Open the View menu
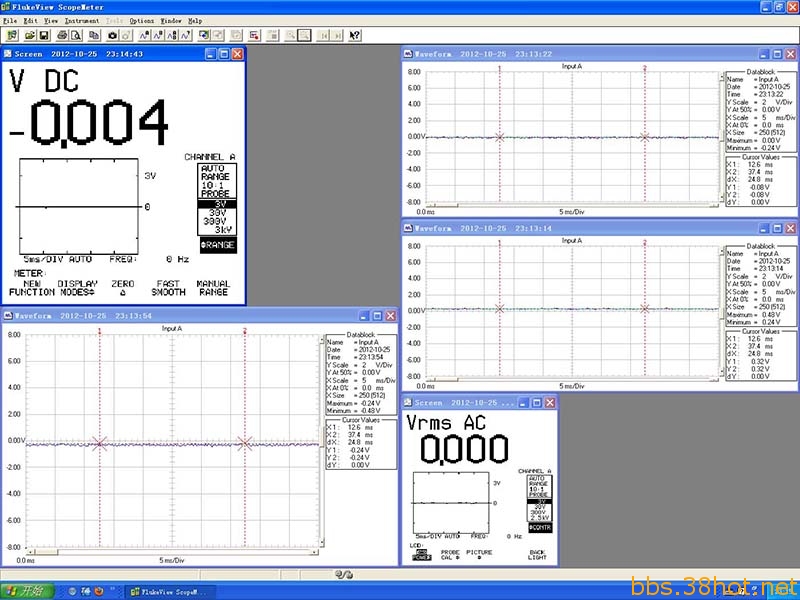800x600 pixels. coord(51,21)
